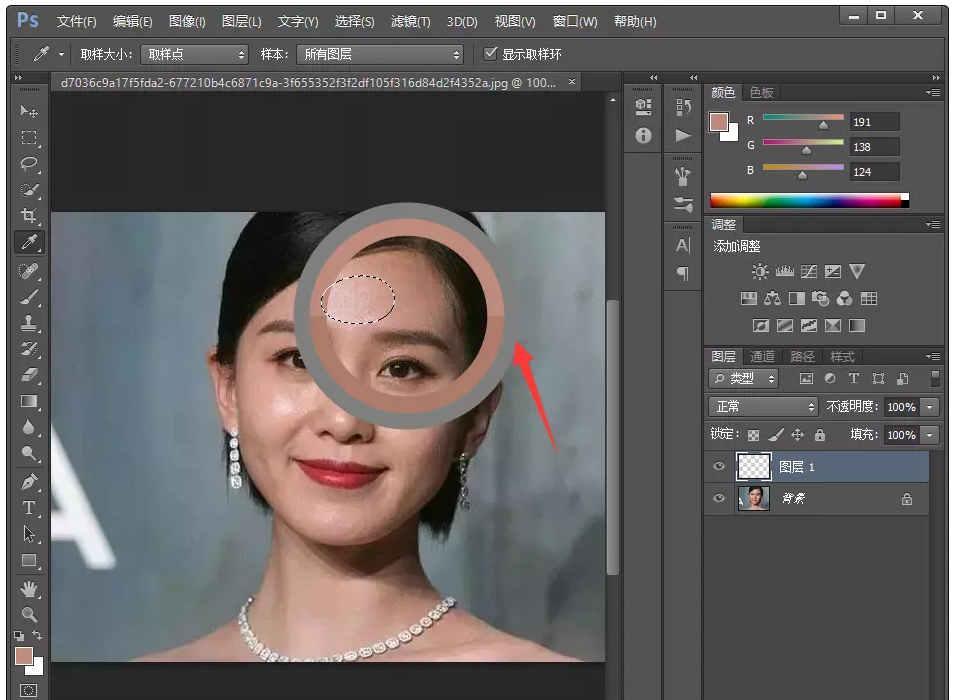Select the Rectangular Marquee tool
Screen dimensions: 956x700
[29, 138]
